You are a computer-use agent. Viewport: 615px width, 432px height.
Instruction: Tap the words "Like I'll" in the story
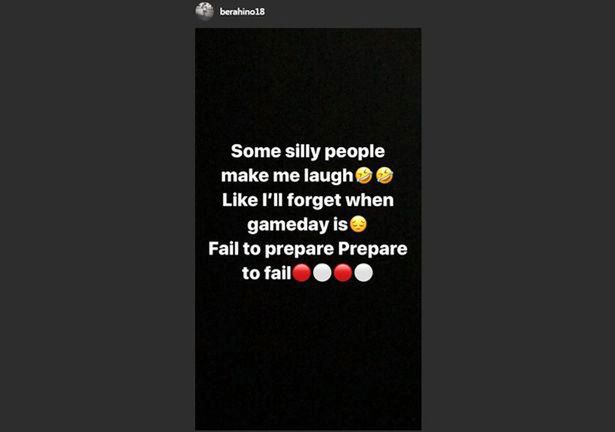pyautogui.click(x=246, y=200)
